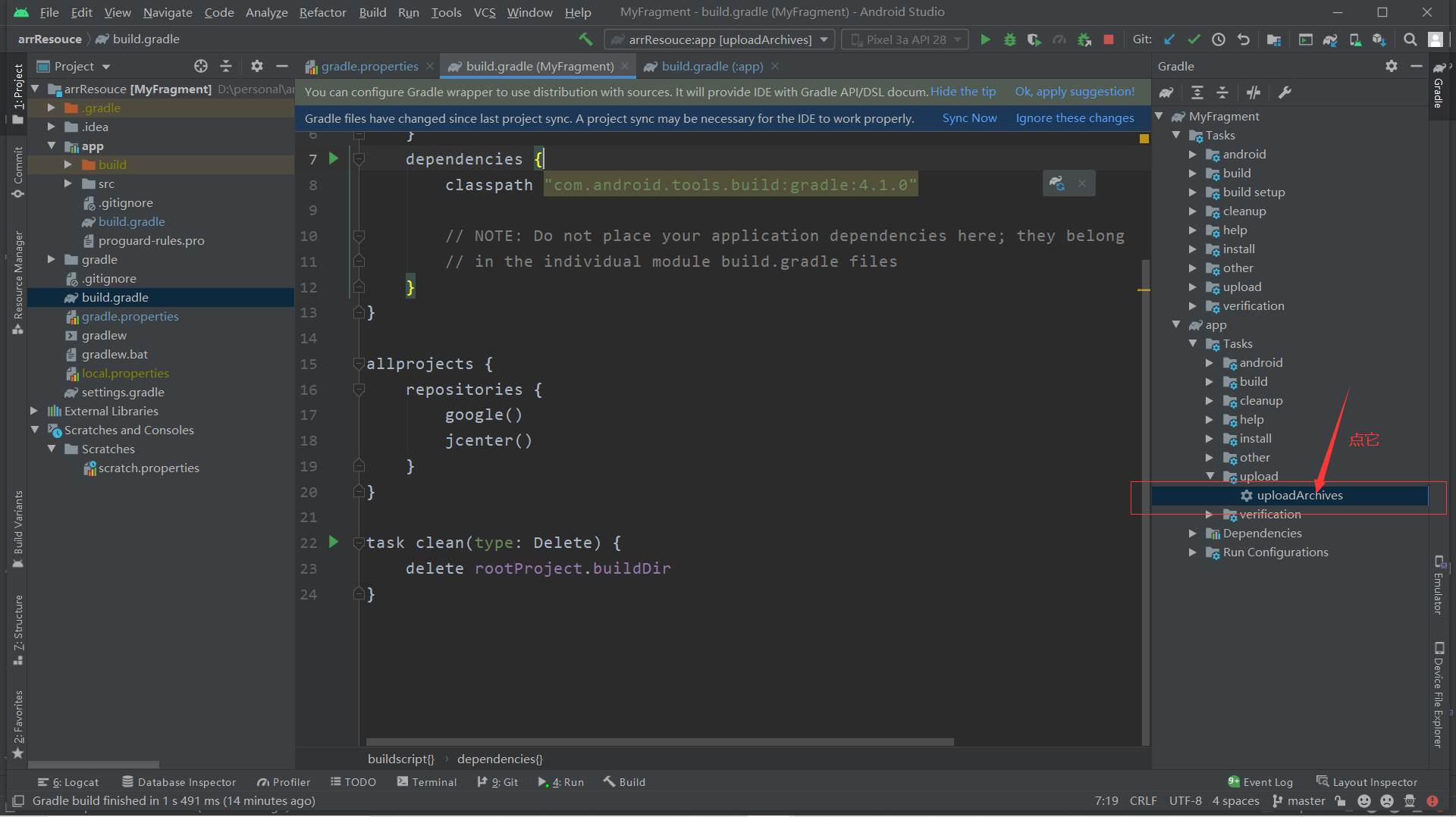Viewport: 1456px width, 817px height.
Task: Click Ok, apply suggestion! link
Action: 1075,92
